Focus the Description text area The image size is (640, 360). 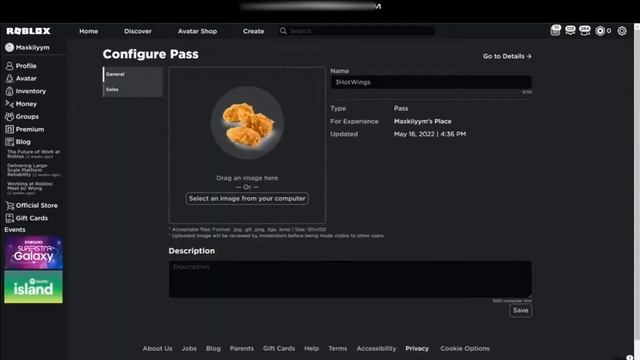point(350,279)
